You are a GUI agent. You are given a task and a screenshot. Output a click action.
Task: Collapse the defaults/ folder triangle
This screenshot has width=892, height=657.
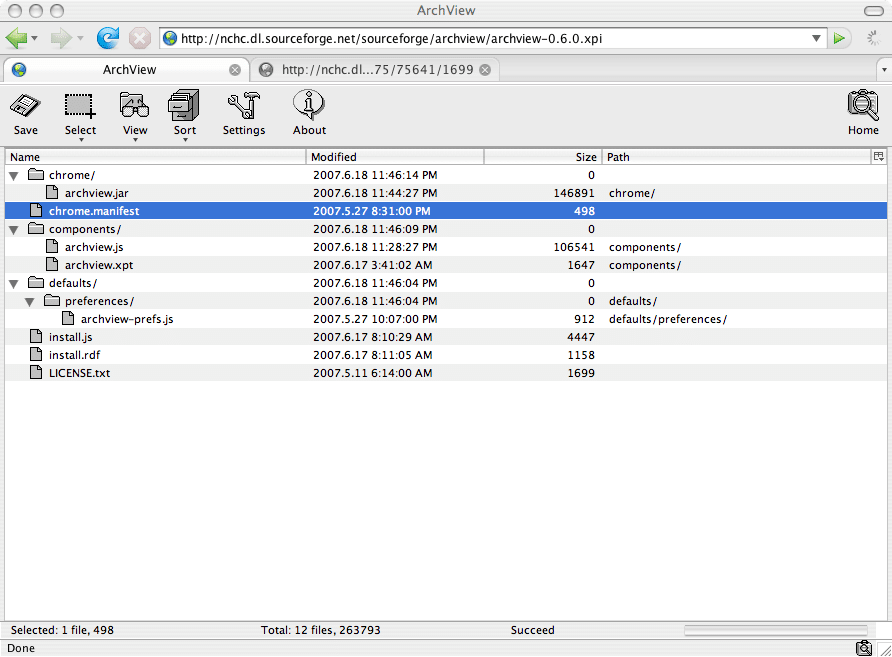[14, 284]
